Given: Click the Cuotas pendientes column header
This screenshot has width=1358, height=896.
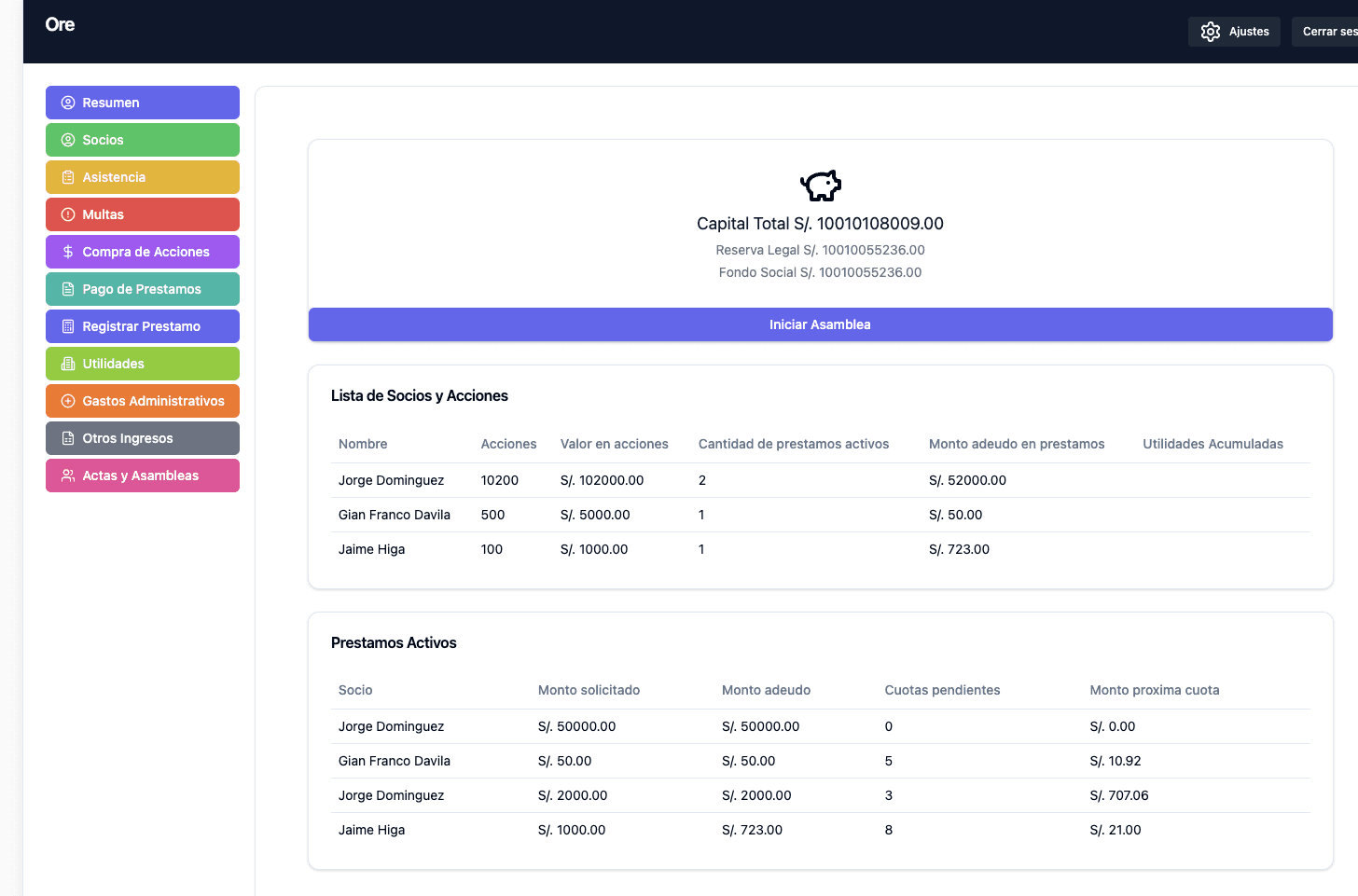Looking at the screenshot, I should 943,690.
